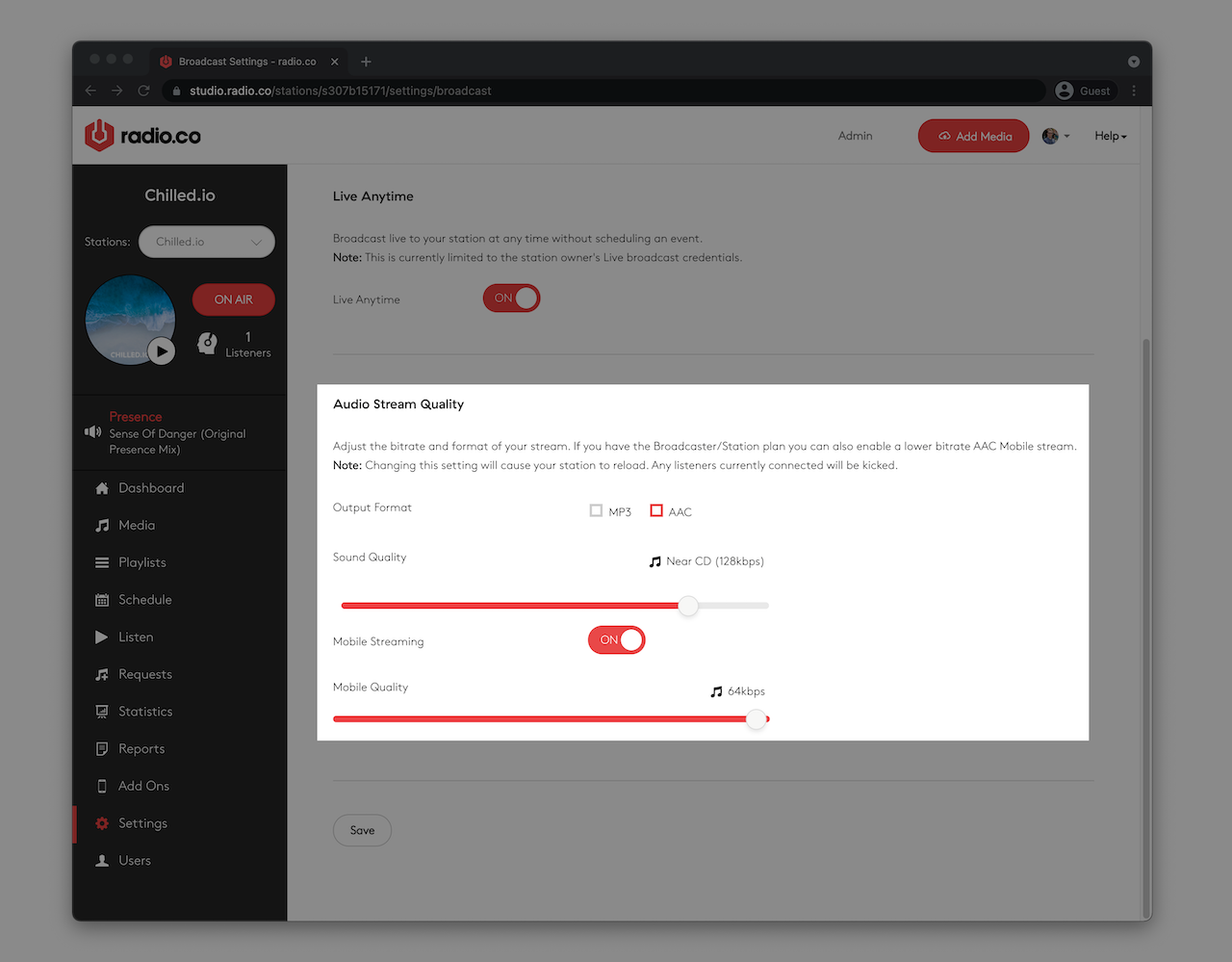The image size is (1232, 962).
Task: Click the Users person icon
Action: coord(102,861)
